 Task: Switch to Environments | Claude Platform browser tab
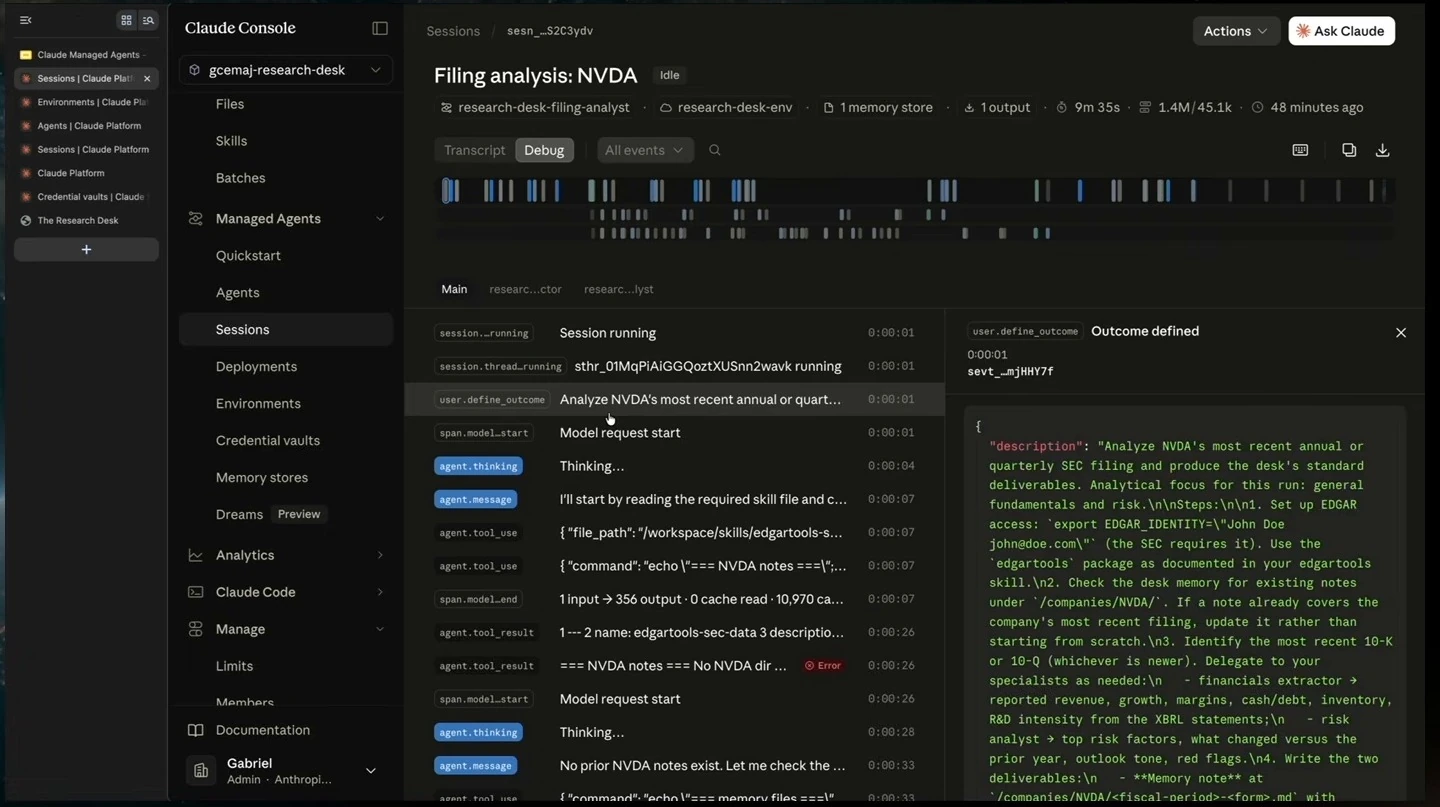86,102
